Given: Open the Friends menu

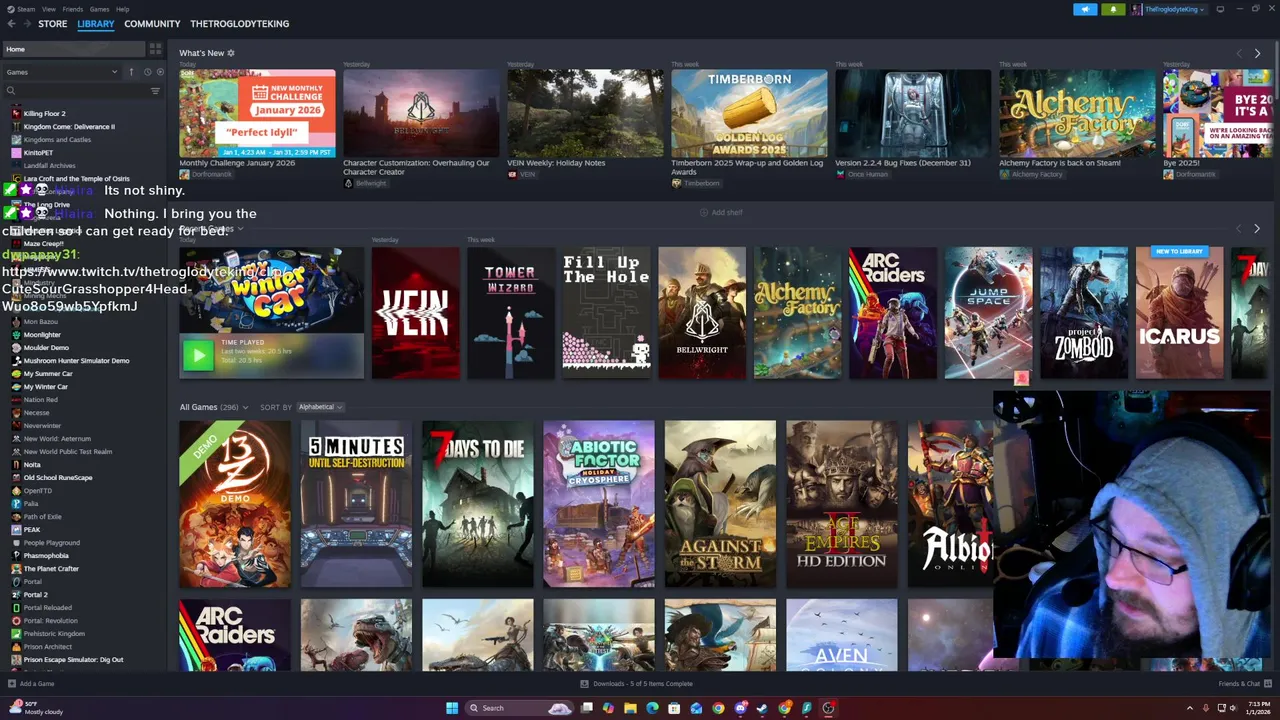Looking at the screenshot, I should 73,9.
